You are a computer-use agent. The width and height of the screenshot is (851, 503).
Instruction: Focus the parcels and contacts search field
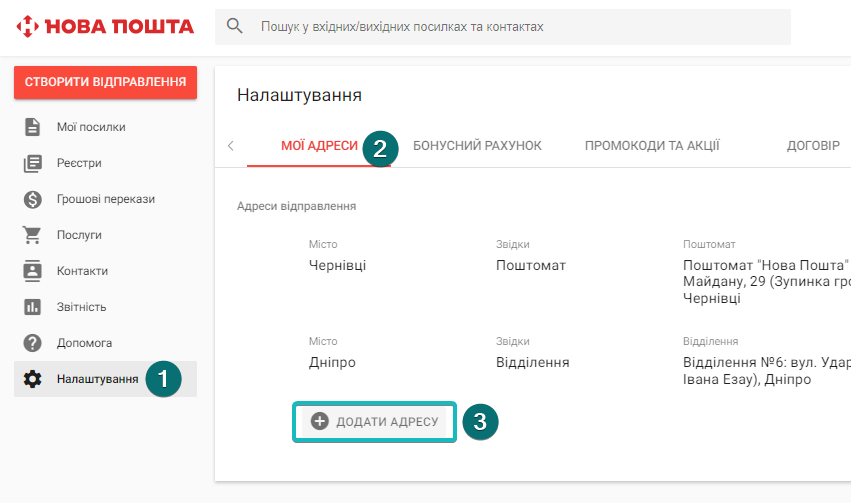point(520,27)
